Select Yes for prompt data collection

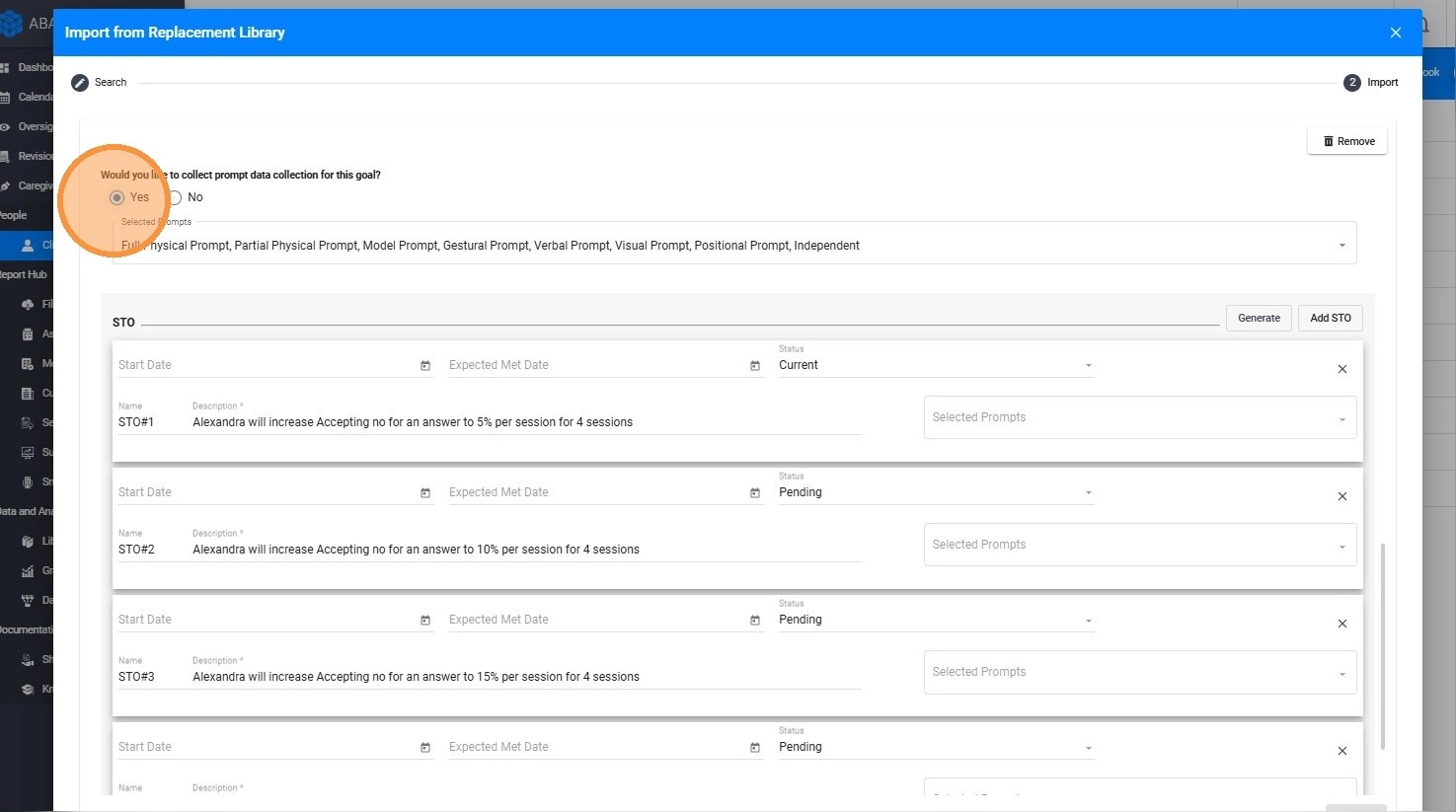pyautogui.click(x=117, y=197)
